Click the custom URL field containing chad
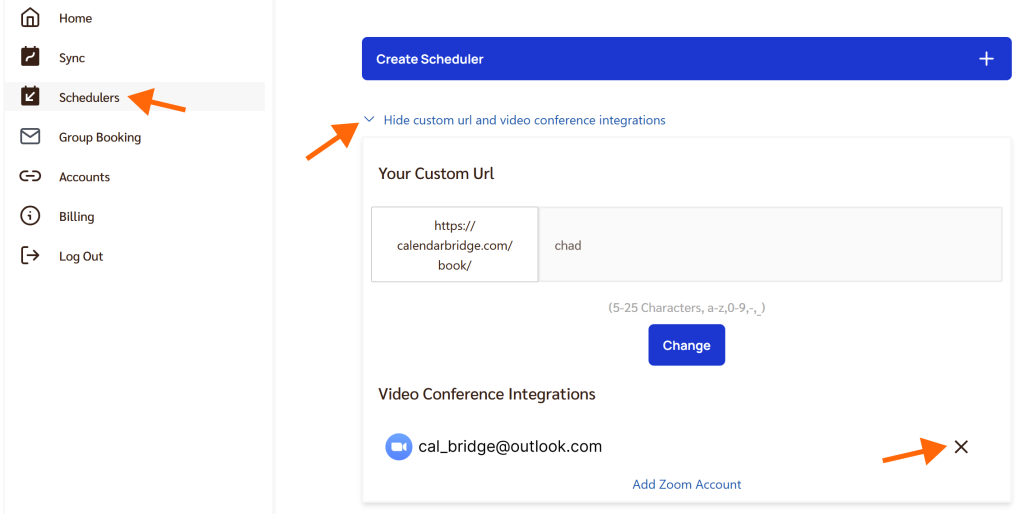1024x514 pixels. (770, 244)
